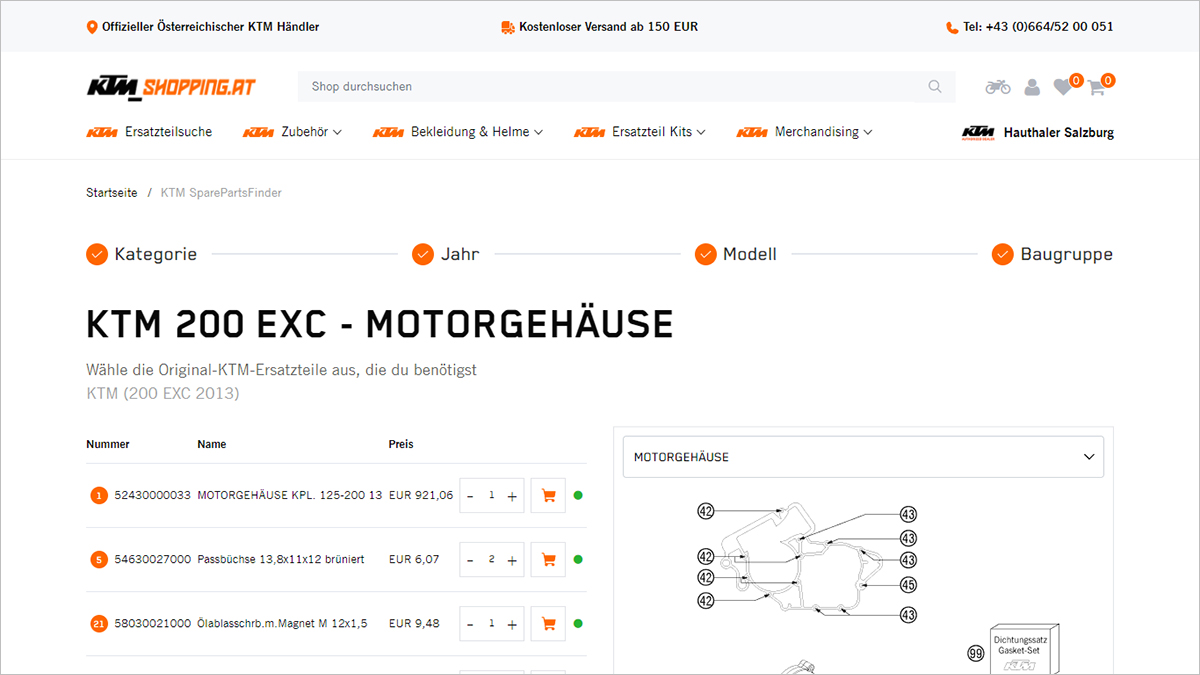Expand the Zubehör menu

point(292,132)
